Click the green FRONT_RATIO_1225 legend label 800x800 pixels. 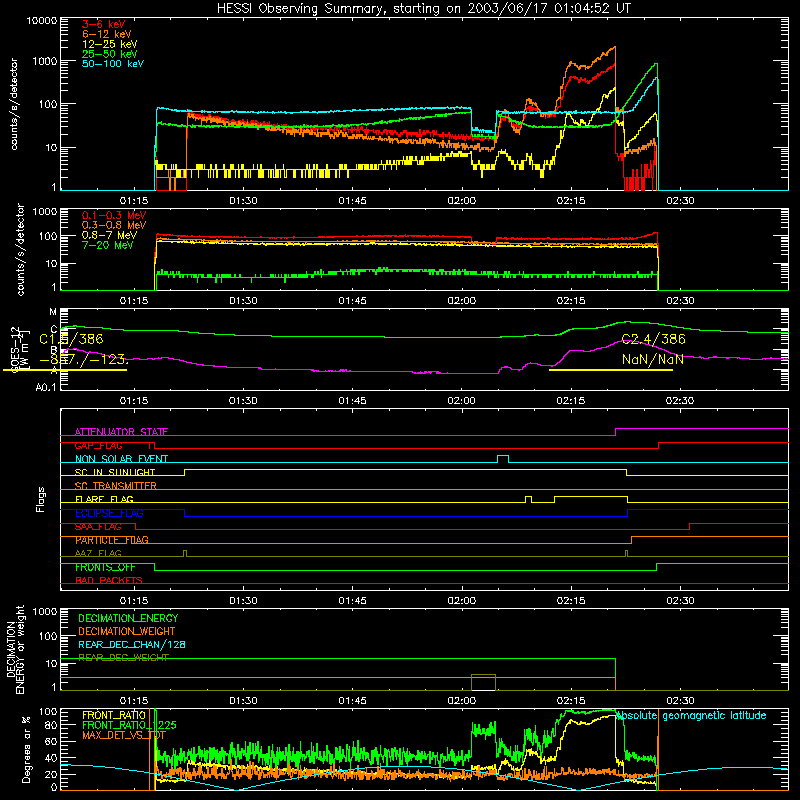(129, 725)
